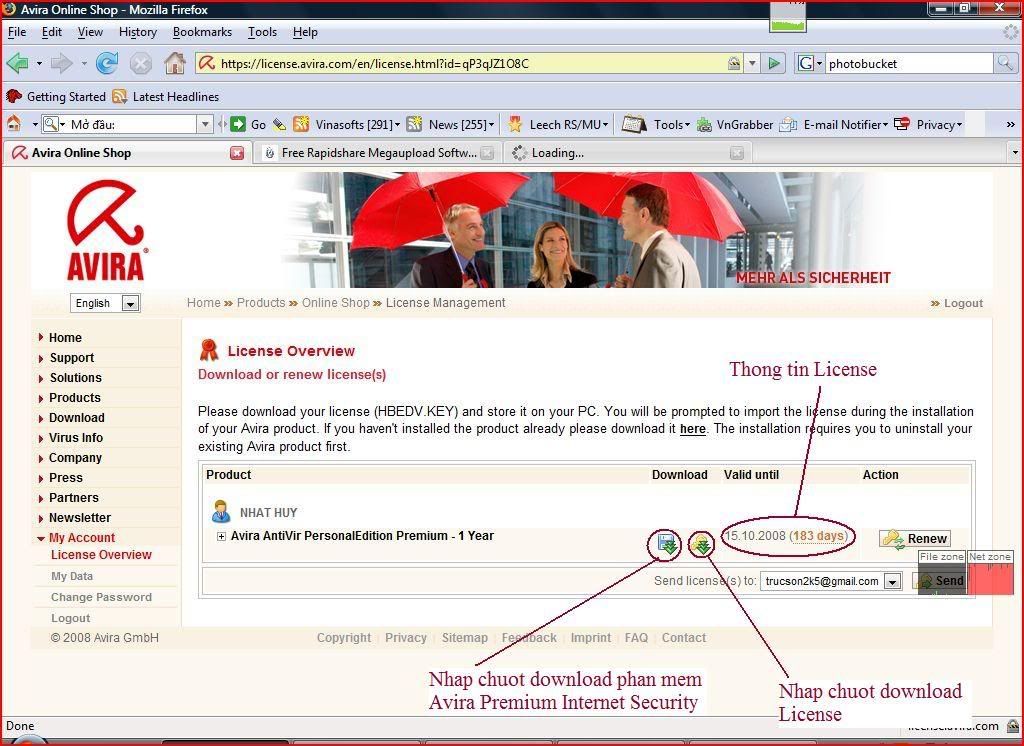Open the back history dropdown arrow
1024x746 pixels.
tap(39, 63)
